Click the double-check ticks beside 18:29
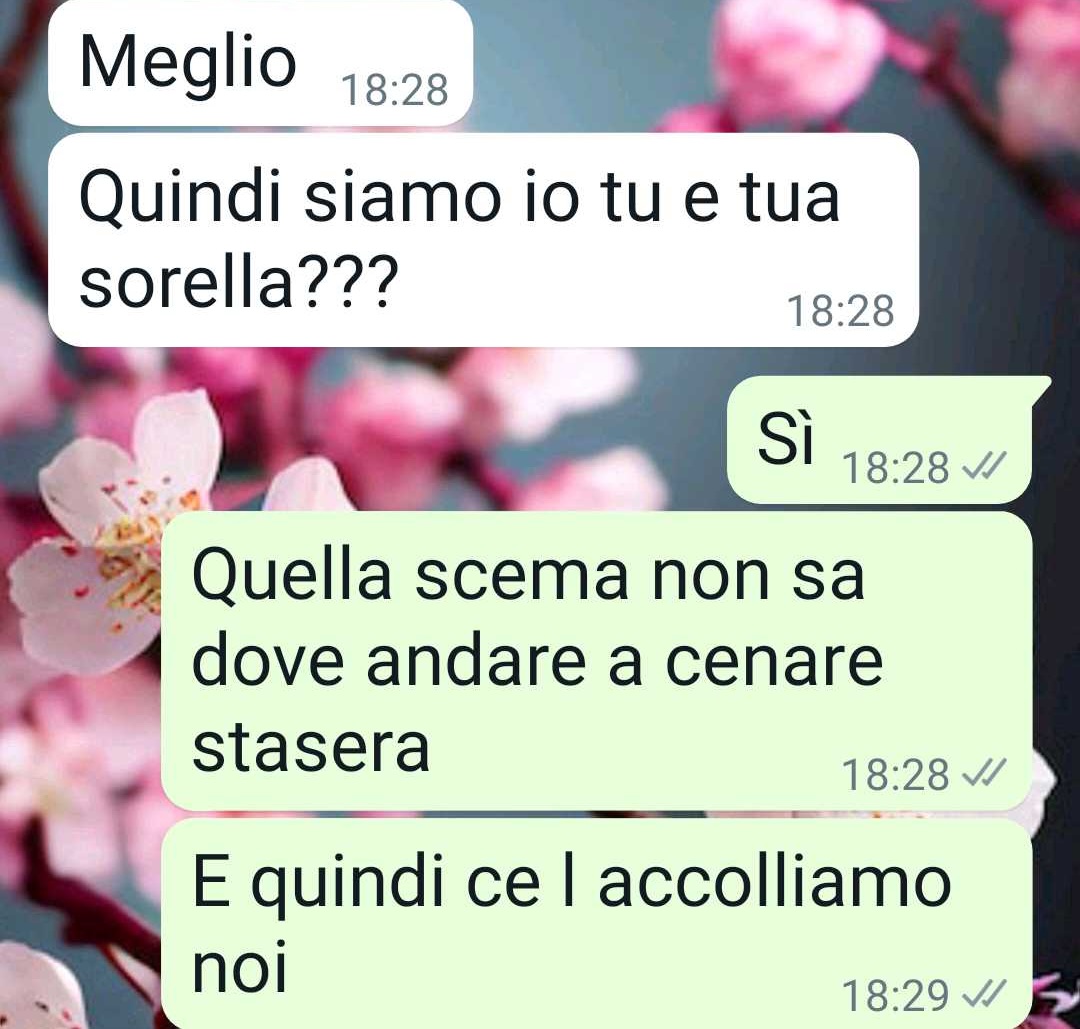The image size is (1080, 1029). click(984, 995)
